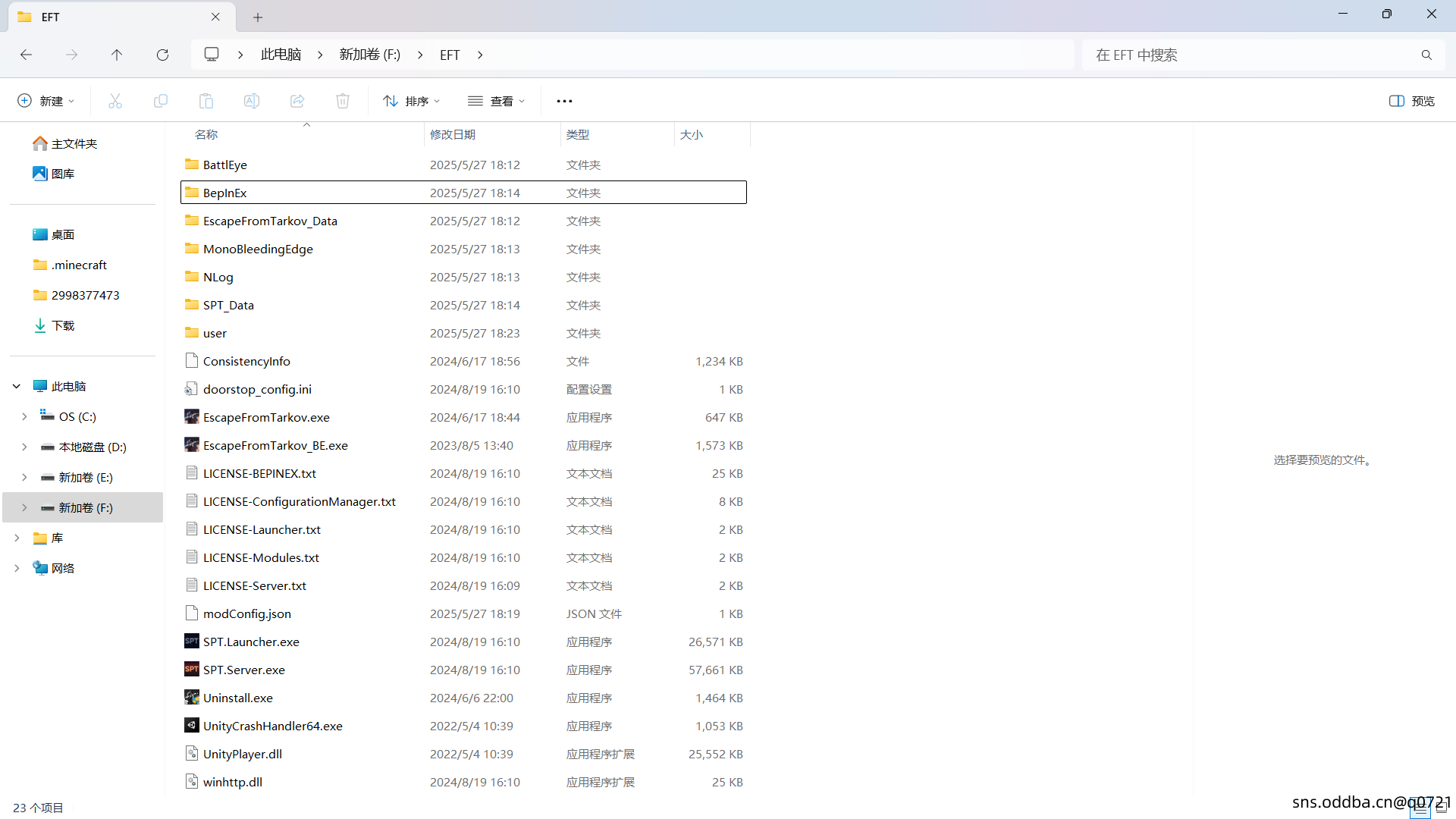
Task: Select the Uninstall.exe icon
Action: point(192,698)
